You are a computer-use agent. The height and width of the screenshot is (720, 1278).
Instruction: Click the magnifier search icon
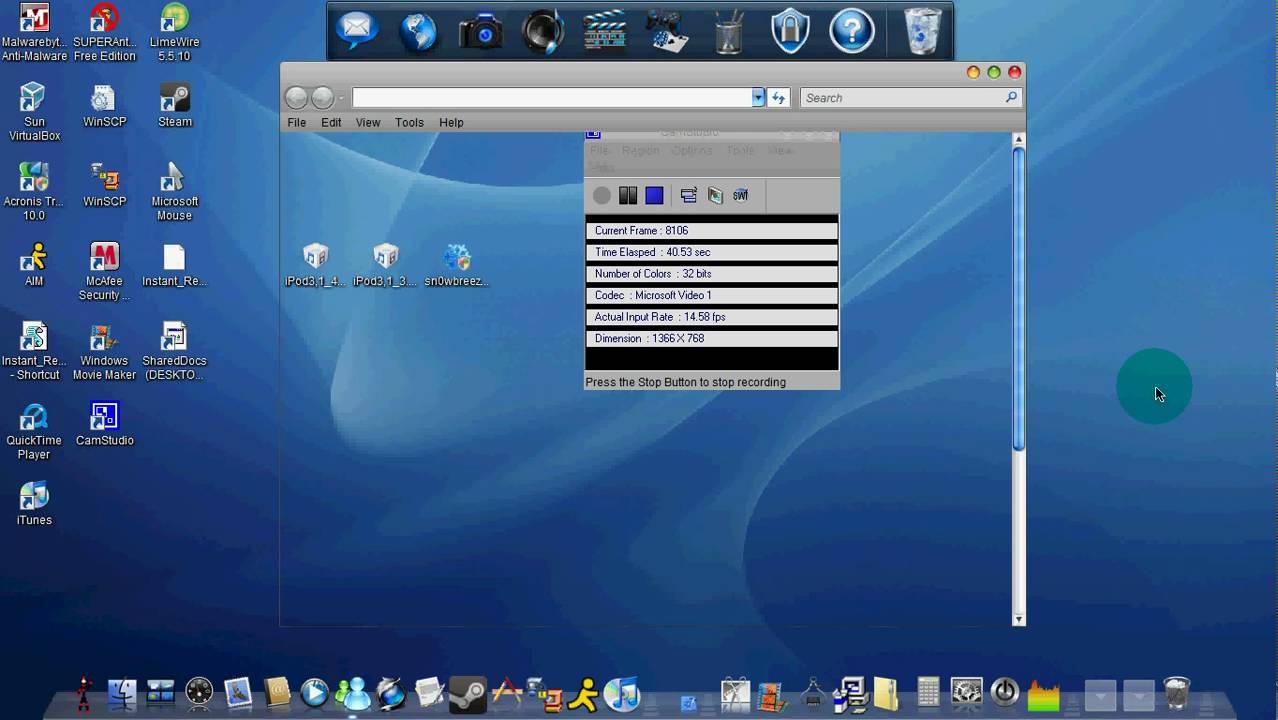pos(1011,97)
